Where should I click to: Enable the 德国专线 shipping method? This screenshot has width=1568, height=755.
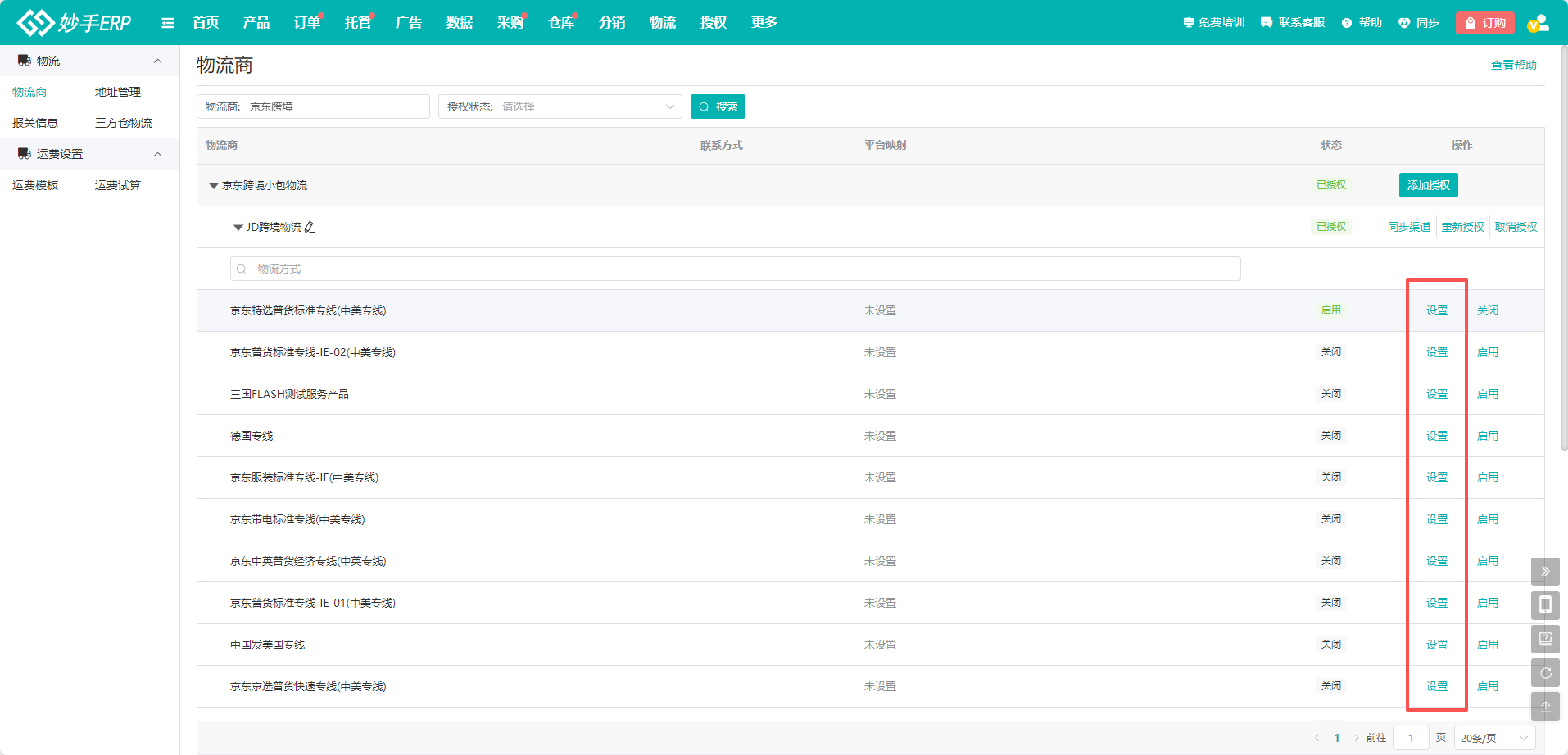coord(1487,436)
